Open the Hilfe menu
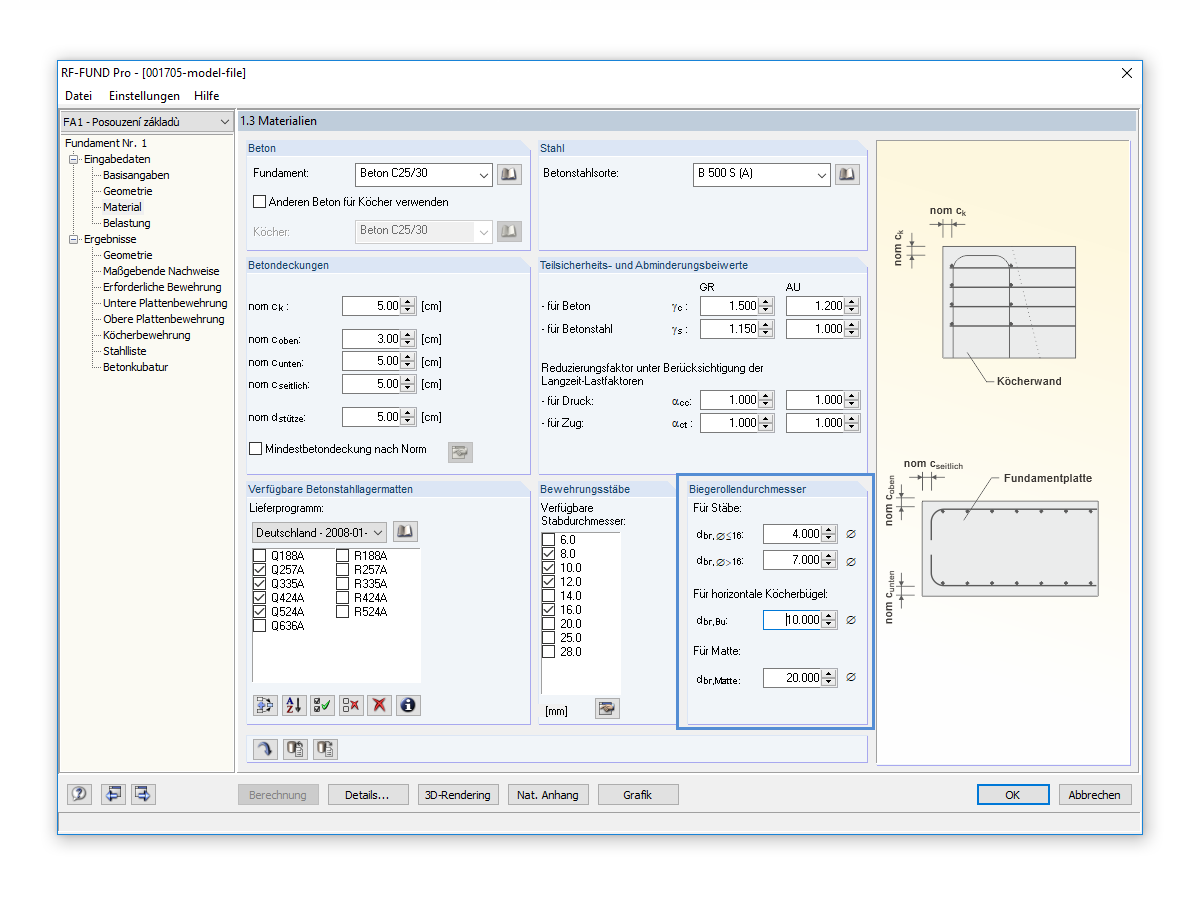Screen dimensions: 1200x900 pos(207,96)
